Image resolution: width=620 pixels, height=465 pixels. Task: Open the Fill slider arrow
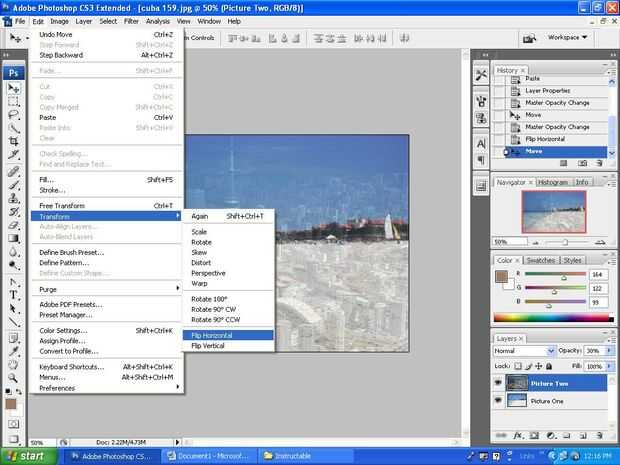[x=609, y=367]
